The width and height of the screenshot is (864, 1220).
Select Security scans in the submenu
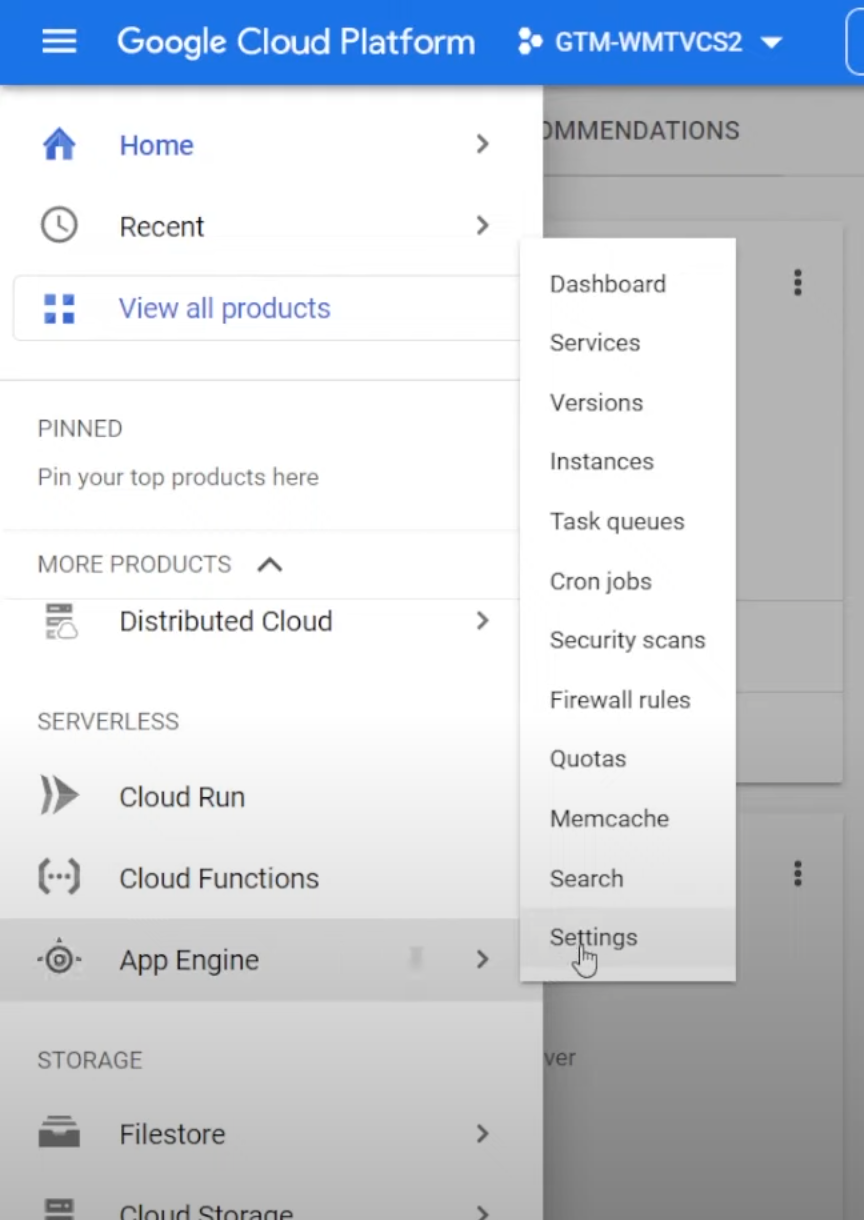(x=627, y=640)
